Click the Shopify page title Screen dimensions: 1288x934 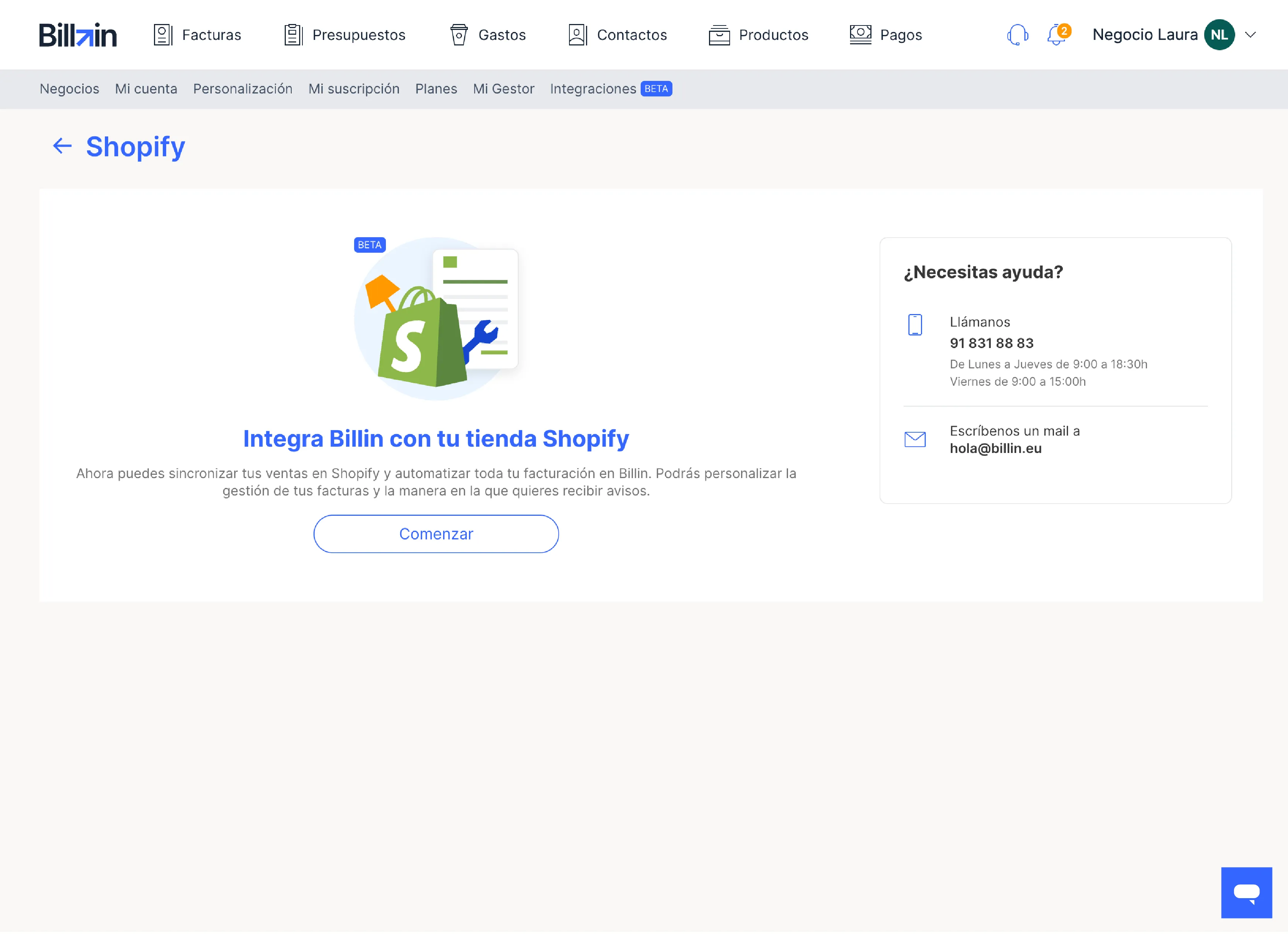[136, 147]
